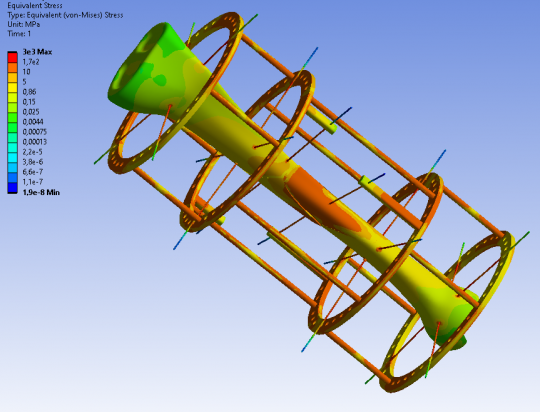Click the '1,7e2' legend value

pos(31,62)
